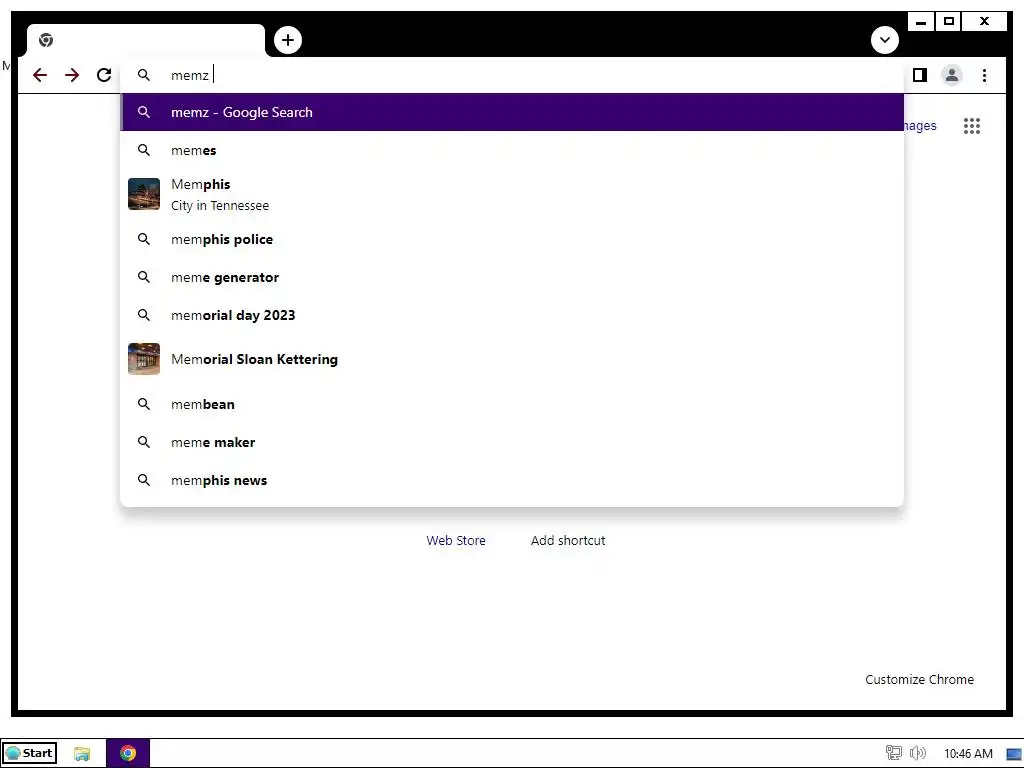Screen dimensions: 1024x768
Task: Choose the Memorial Sloan Kettering suggestion
Action: tap(512, 359)
